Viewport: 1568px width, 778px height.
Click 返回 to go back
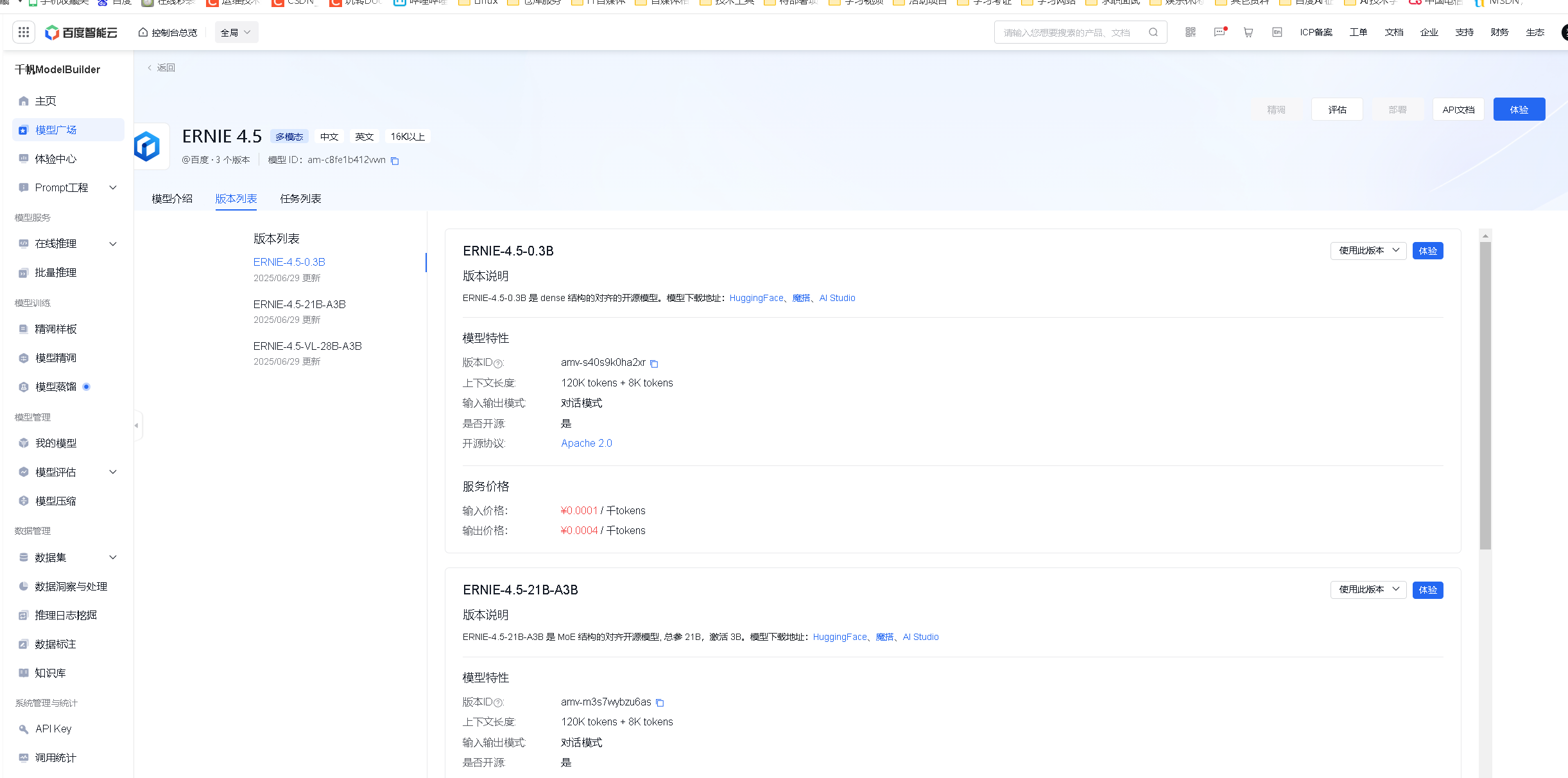click(x=161, y=67)
